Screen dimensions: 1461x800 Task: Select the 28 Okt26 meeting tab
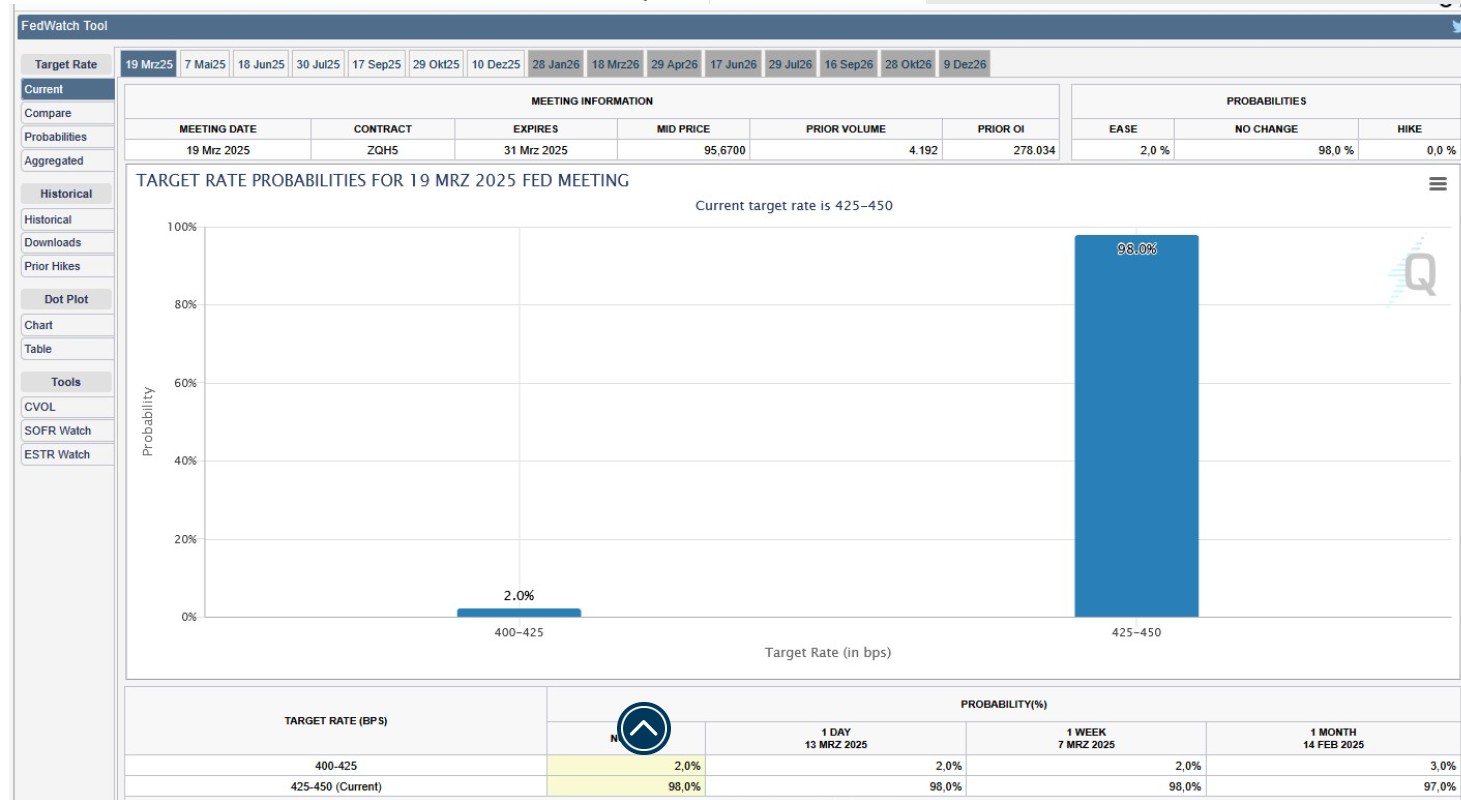[908, 64]
